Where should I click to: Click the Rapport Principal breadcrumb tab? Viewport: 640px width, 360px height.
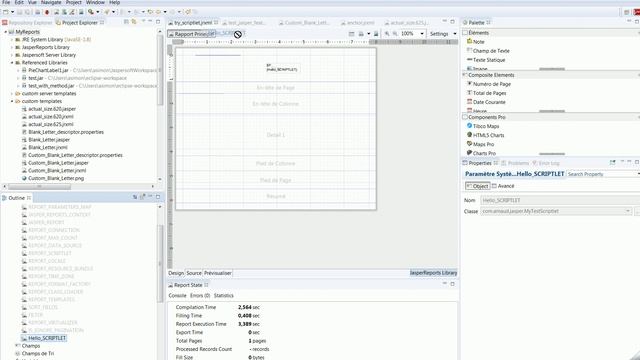pyautogui.click(x=191, y=34)
